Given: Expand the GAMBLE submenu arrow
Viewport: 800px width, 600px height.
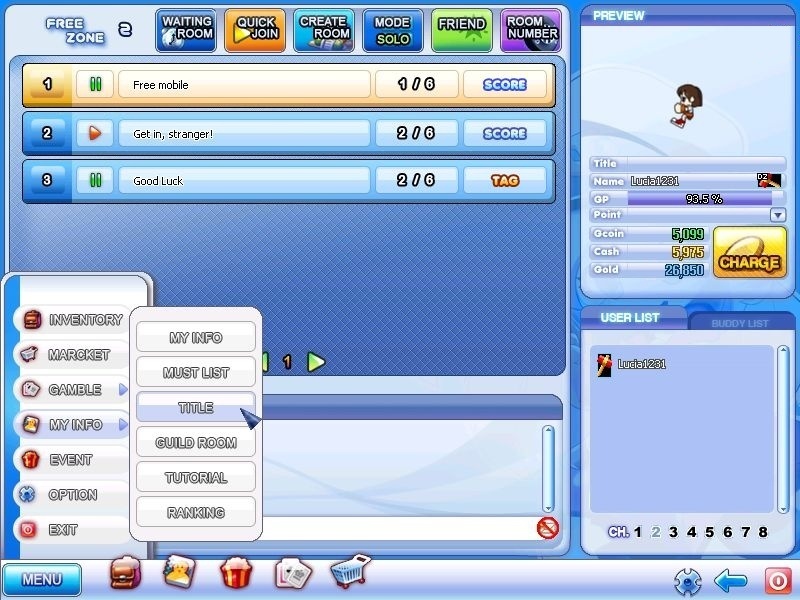Looking at the screenshot, I should click(124, 390).
